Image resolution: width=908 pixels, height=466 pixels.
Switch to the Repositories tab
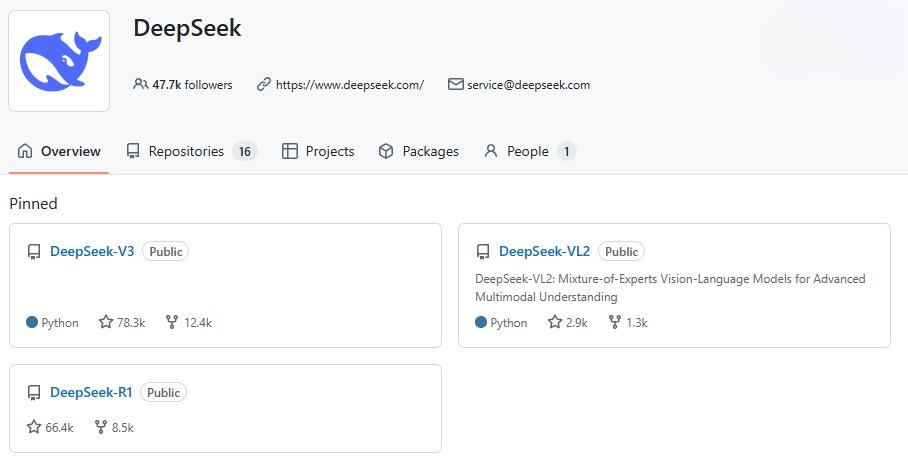[x=191, y=152]
